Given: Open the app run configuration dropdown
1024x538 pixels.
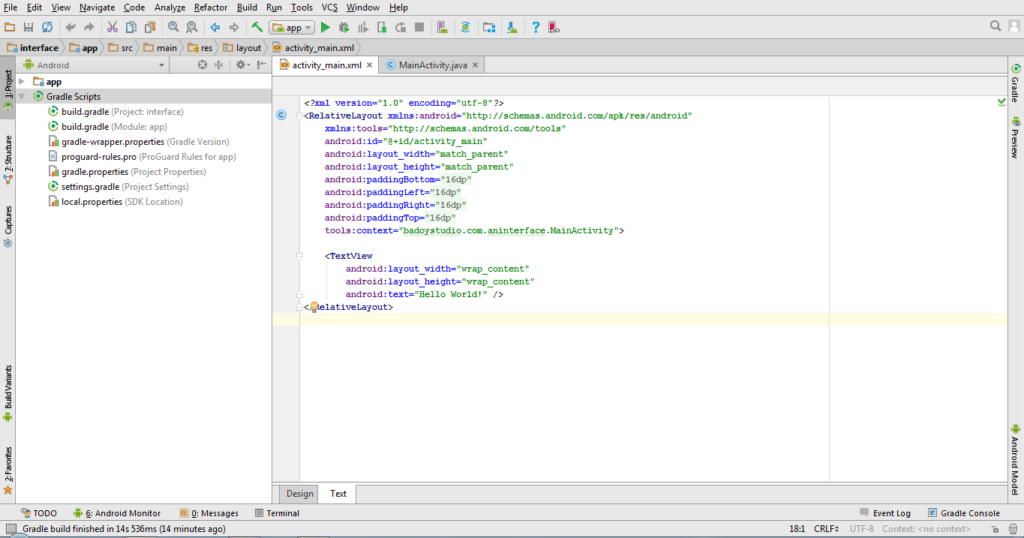Looking at the screenshot, I should pyautogui.click(x=293, y=27).
